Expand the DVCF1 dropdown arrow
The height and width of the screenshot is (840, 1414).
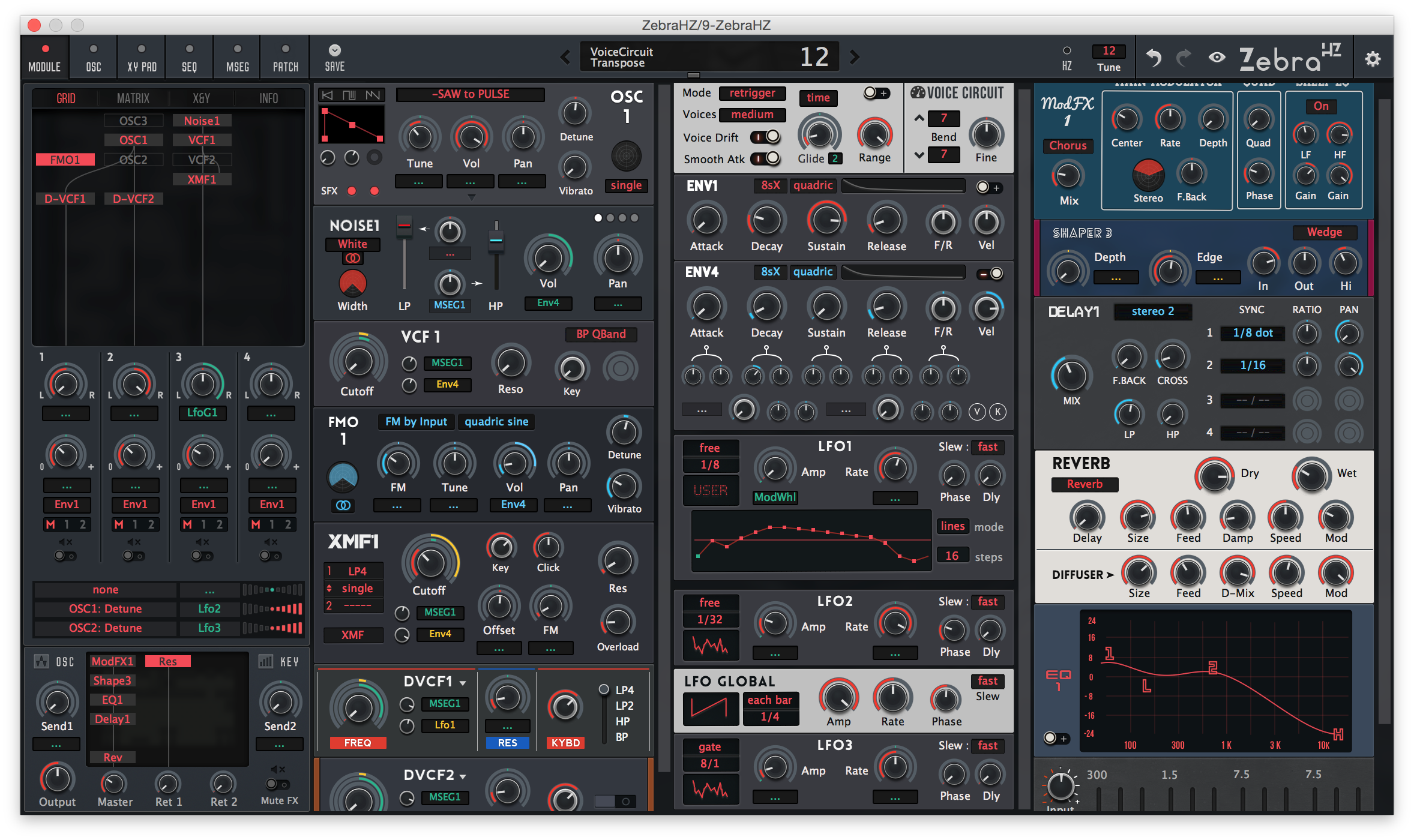(x=463, y=683)
